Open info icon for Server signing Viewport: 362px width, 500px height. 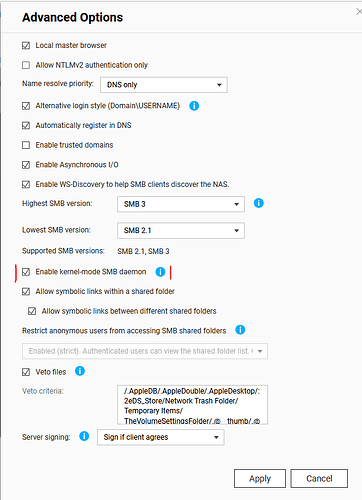[x=84, y=436]
